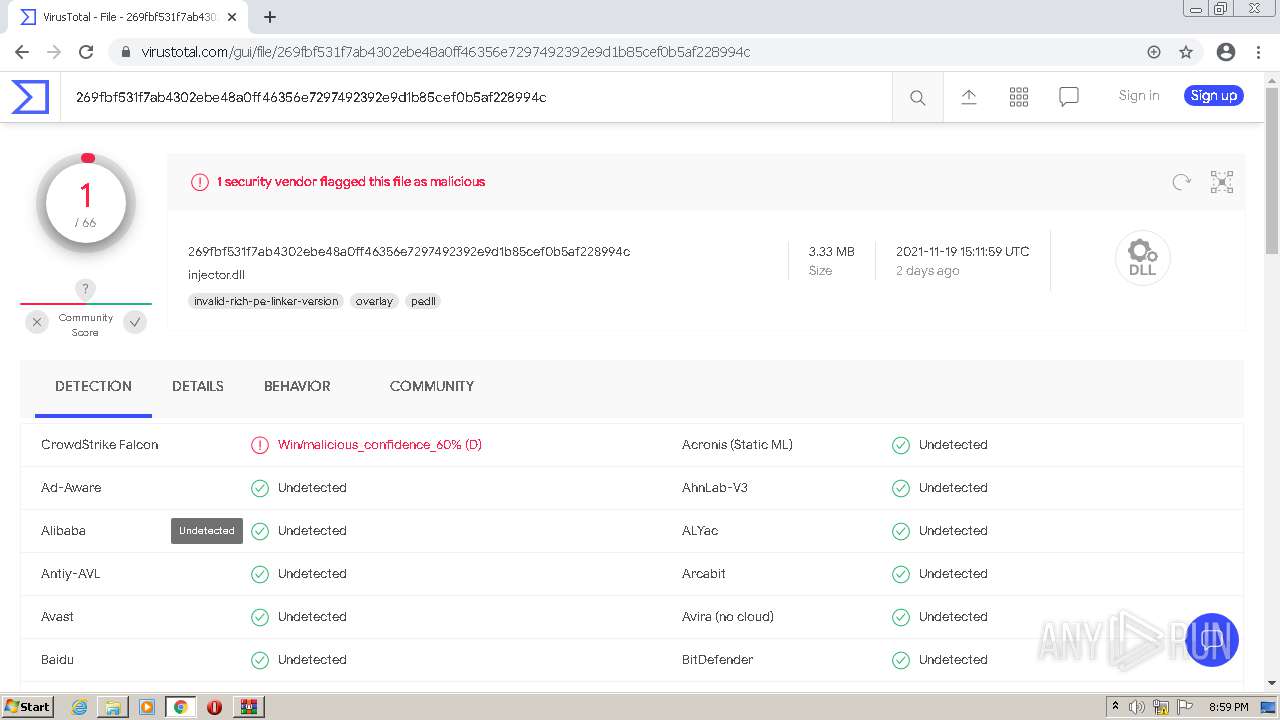Click the search magnifier icon

pos(917,97)
